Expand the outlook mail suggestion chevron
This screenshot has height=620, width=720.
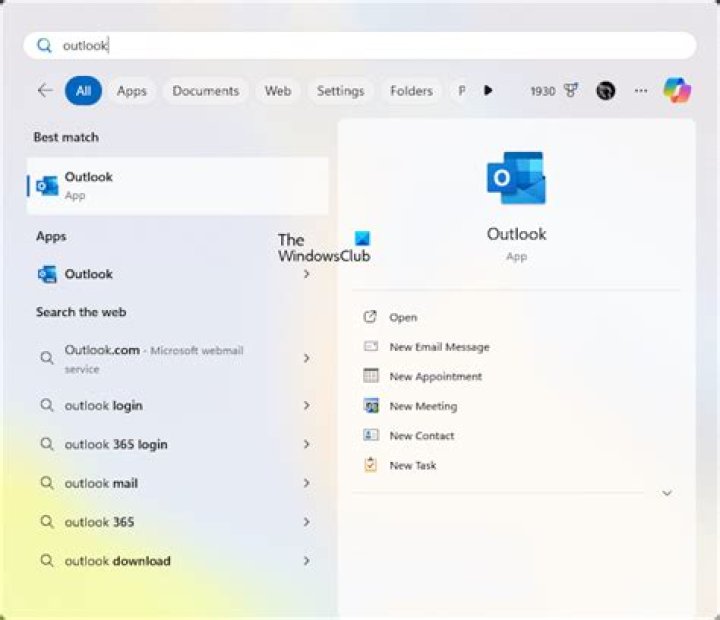[x=306, y=483]
